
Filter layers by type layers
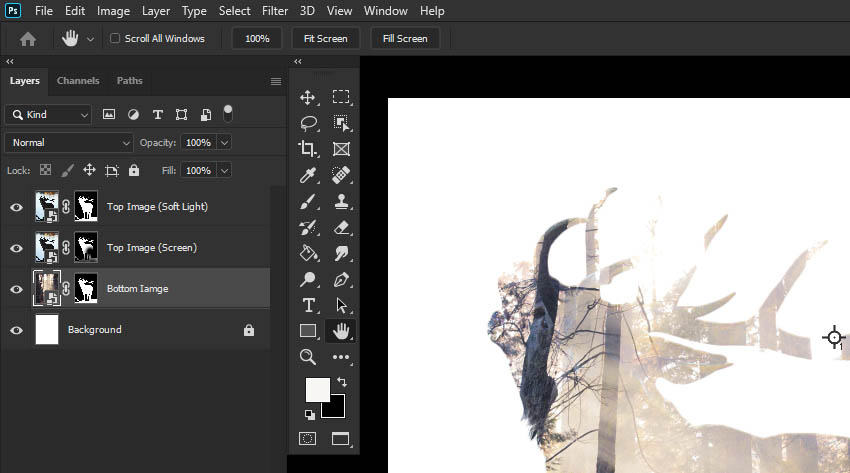tap(158, 114)
